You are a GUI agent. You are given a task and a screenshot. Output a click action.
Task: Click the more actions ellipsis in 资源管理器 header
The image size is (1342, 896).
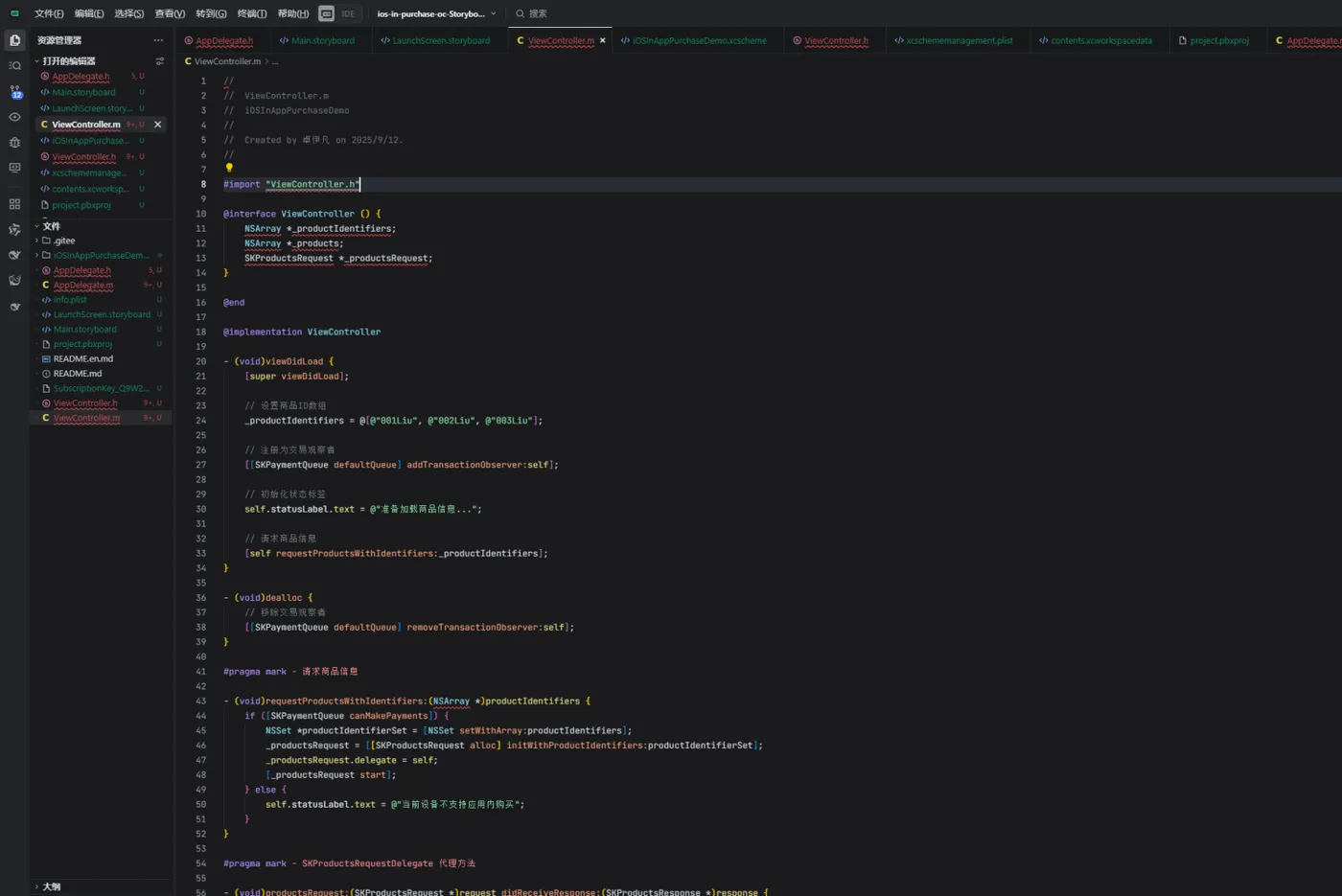[x=158, y=40]
